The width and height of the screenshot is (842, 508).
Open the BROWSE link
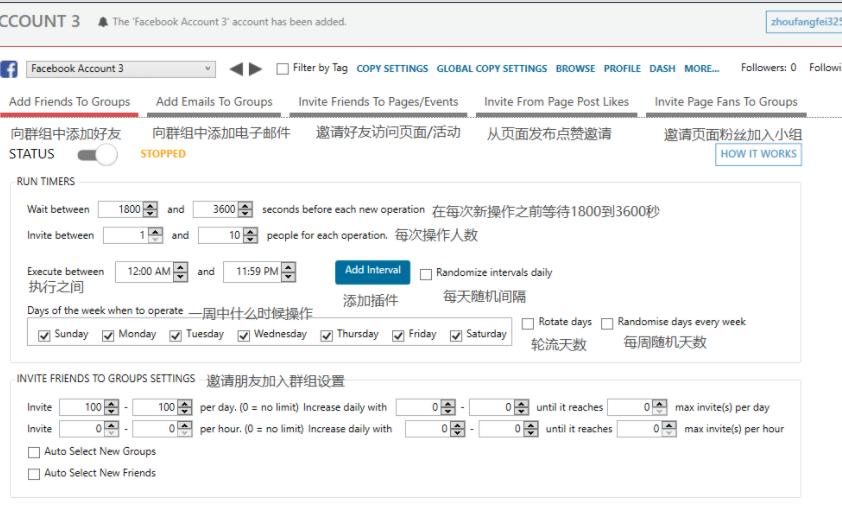pos(575,69)
